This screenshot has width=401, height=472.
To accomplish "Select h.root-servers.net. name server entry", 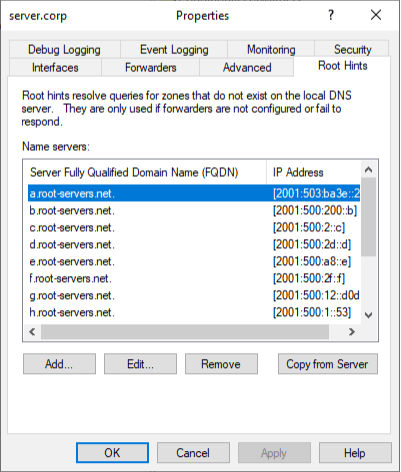I will click(194, 312).
